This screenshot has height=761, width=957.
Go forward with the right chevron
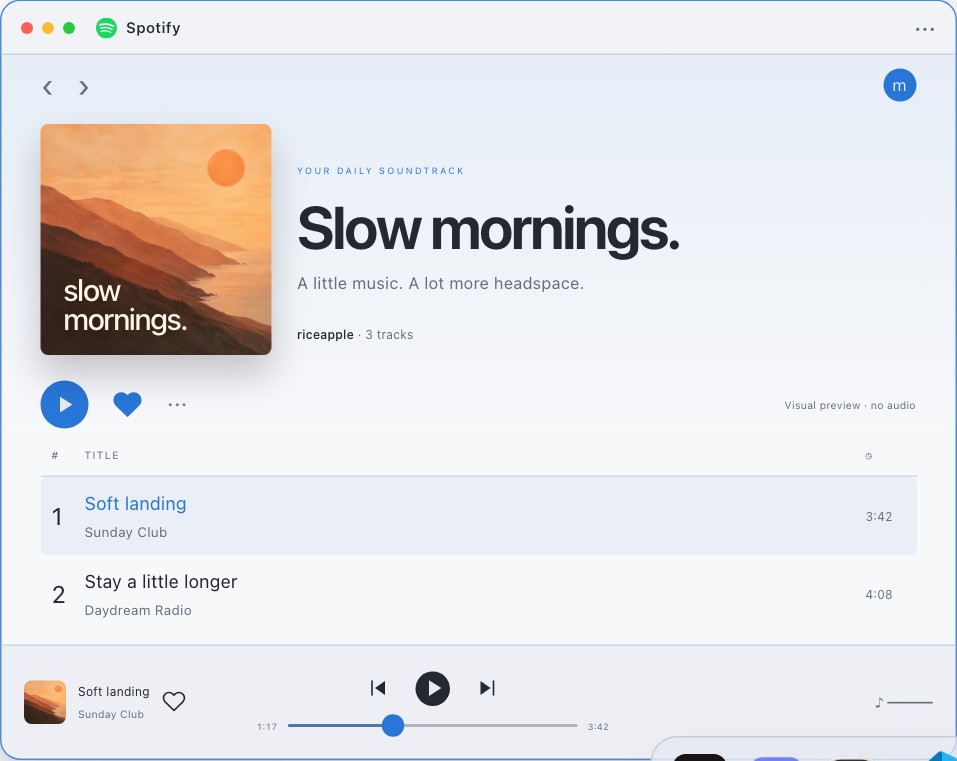point(84,88)
